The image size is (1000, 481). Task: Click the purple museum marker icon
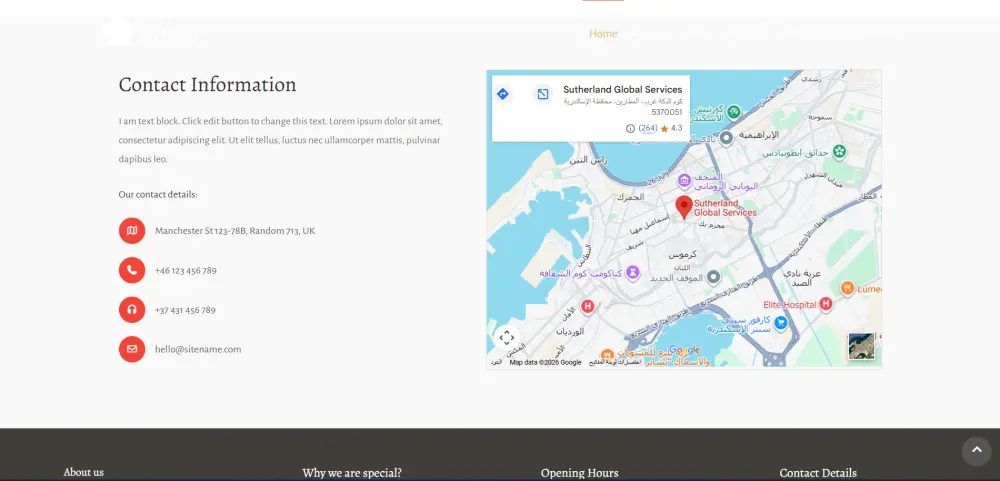pyautogui.click(x=684, y=181)
